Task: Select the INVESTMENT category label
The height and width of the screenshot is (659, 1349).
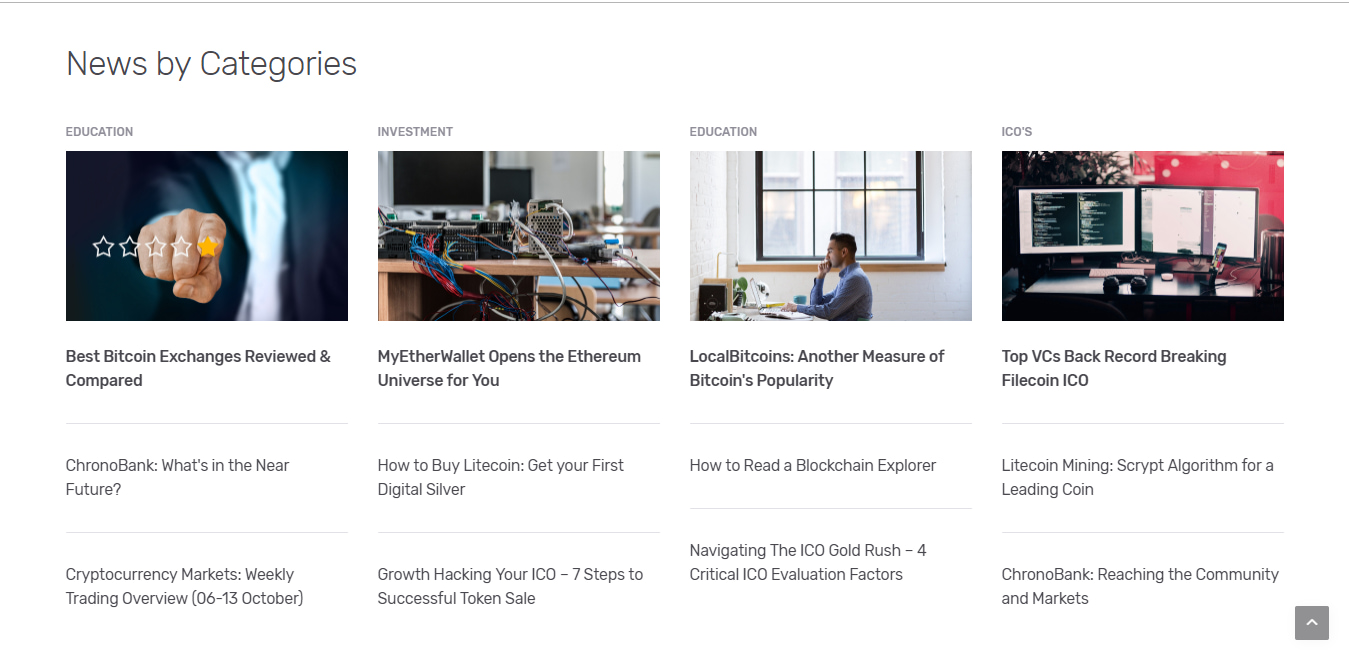Action: point(415,132)
